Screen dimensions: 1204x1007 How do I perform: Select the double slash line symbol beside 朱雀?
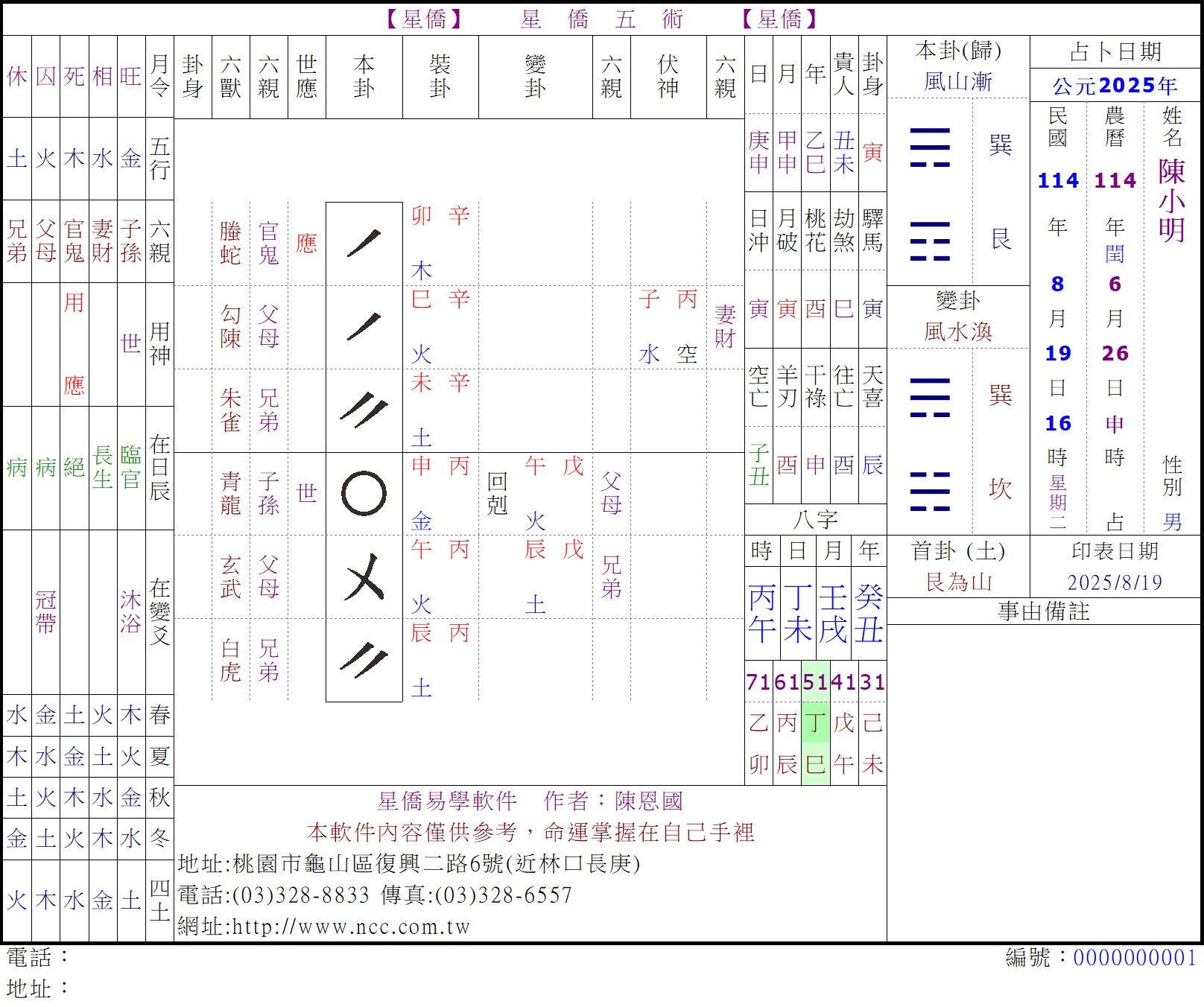[x=364, y=410]
